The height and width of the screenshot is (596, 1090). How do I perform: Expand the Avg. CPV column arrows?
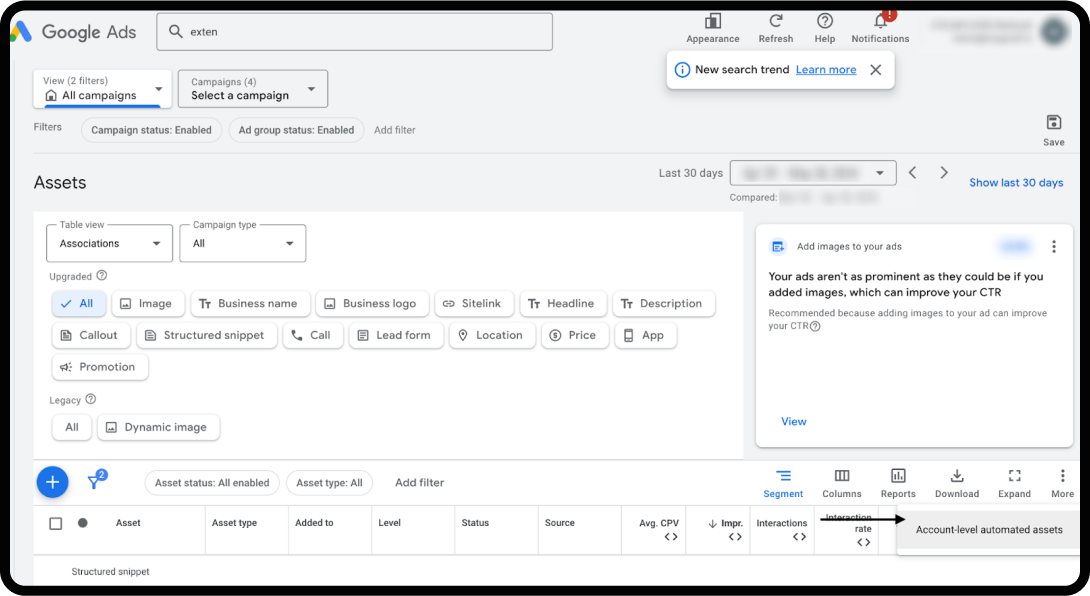click(670, 537)
